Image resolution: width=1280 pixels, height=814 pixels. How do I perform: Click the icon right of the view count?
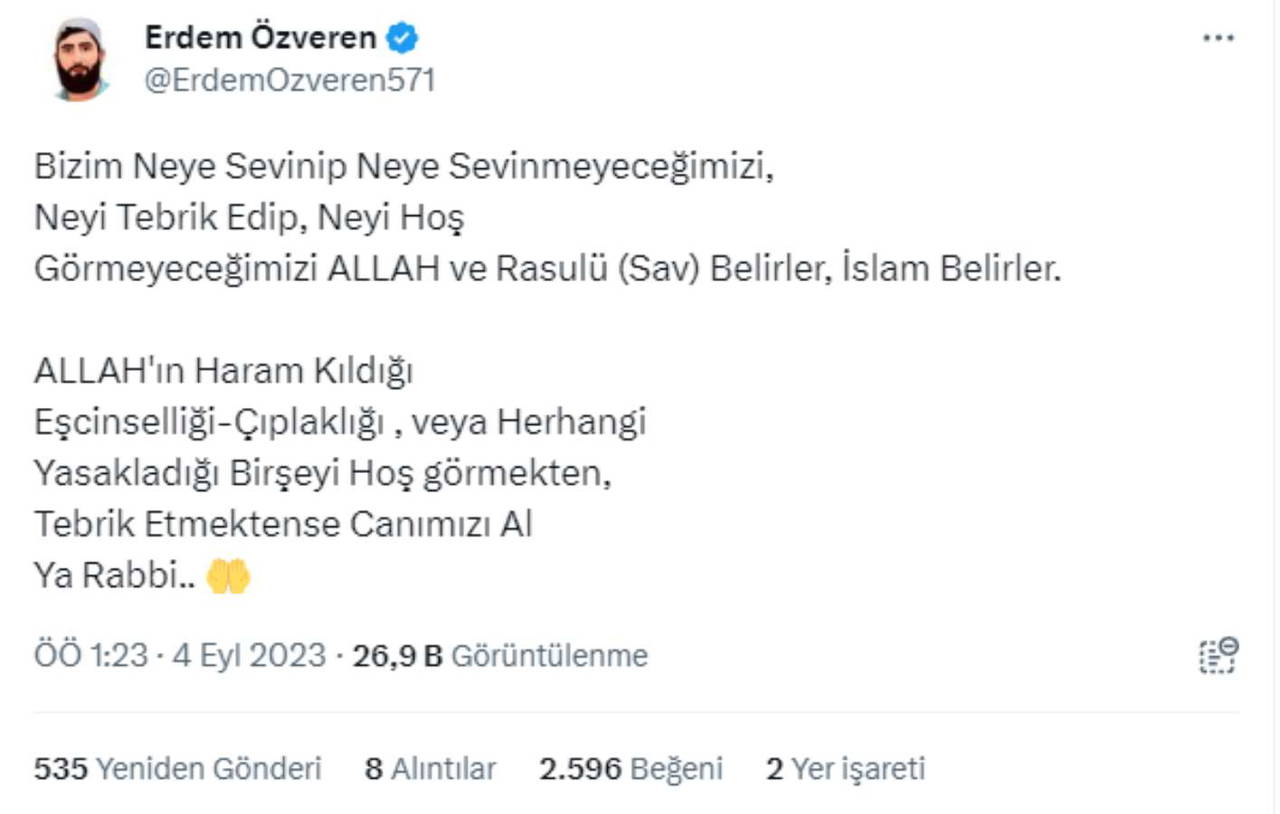pyautogui.click(x=1218, y=656)
